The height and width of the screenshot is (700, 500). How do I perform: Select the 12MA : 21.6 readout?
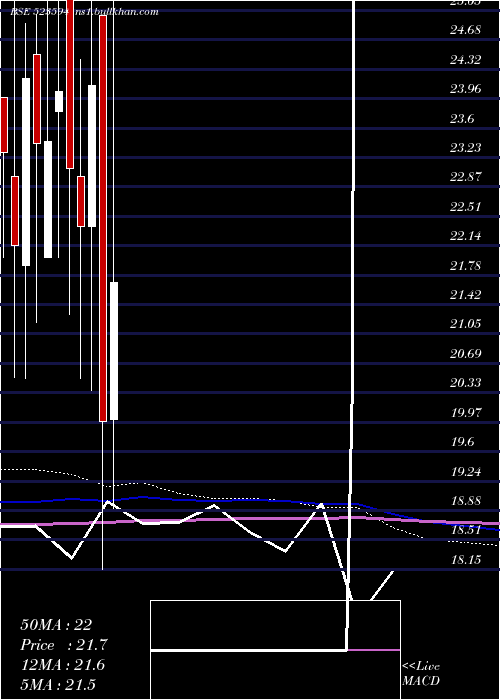[62, 665]
